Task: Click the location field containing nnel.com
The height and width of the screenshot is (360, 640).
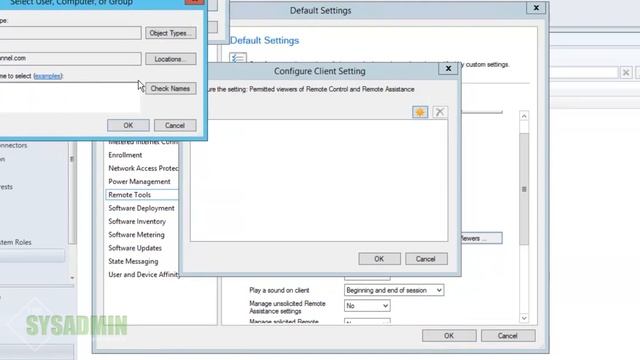Action: tap(70, 58)
